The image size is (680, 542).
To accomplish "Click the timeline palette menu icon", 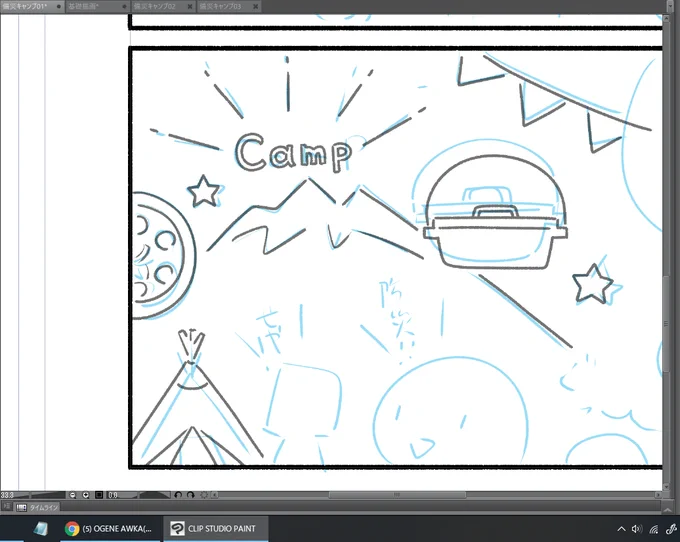I will click(x=6, y=506).
